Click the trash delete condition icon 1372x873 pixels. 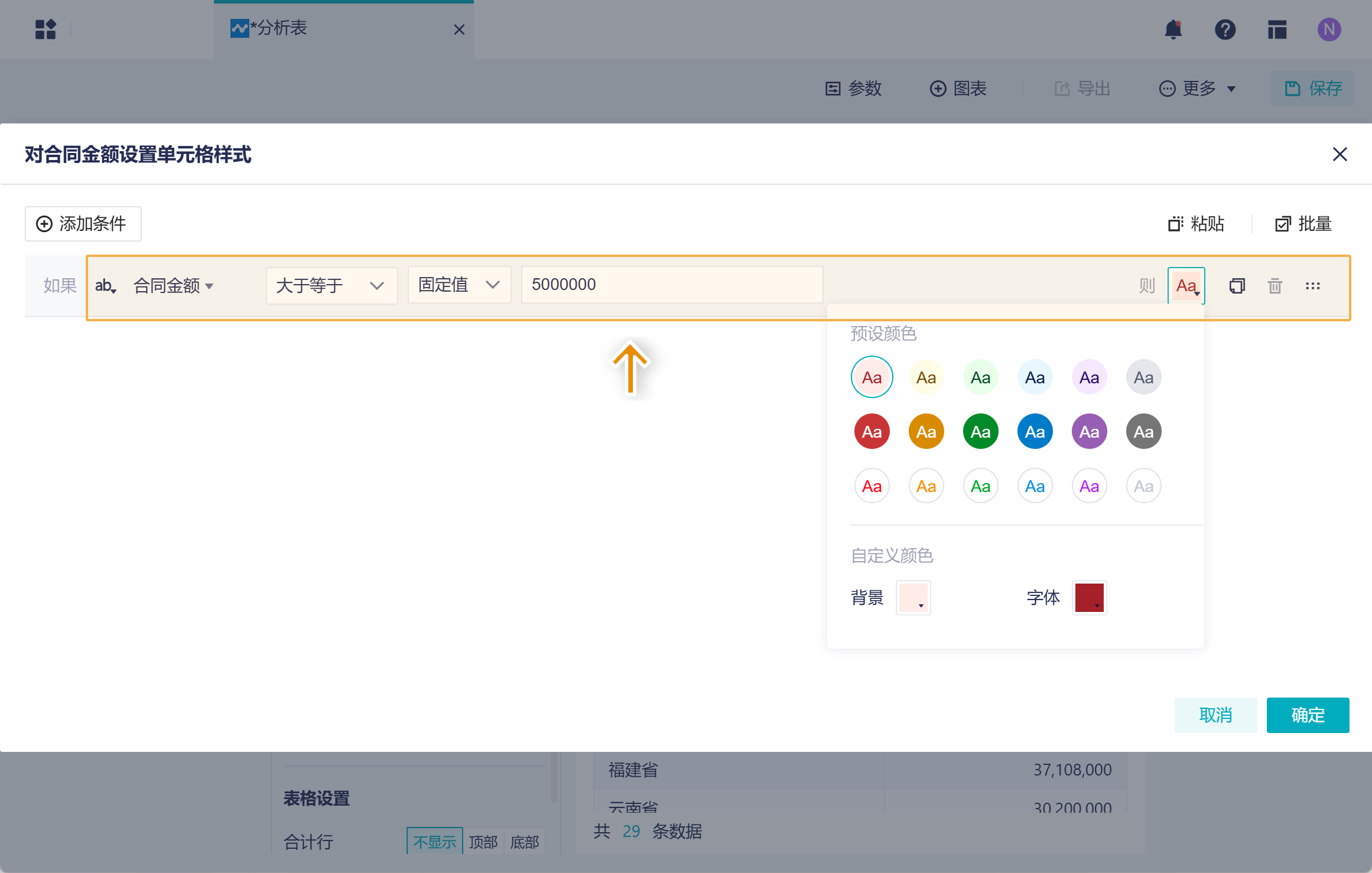(1275, 286)
